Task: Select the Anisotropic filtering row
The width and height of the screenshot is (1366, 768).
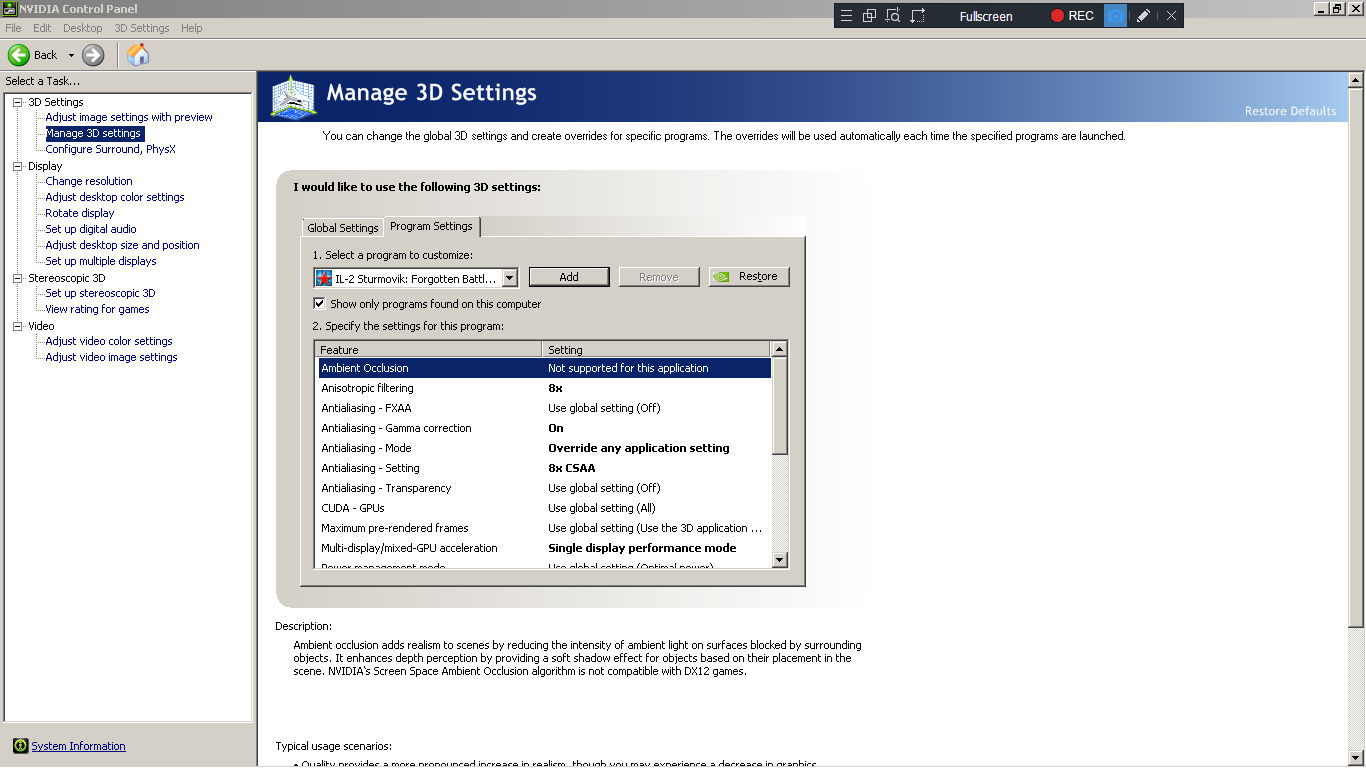Action: coord(544,388)
